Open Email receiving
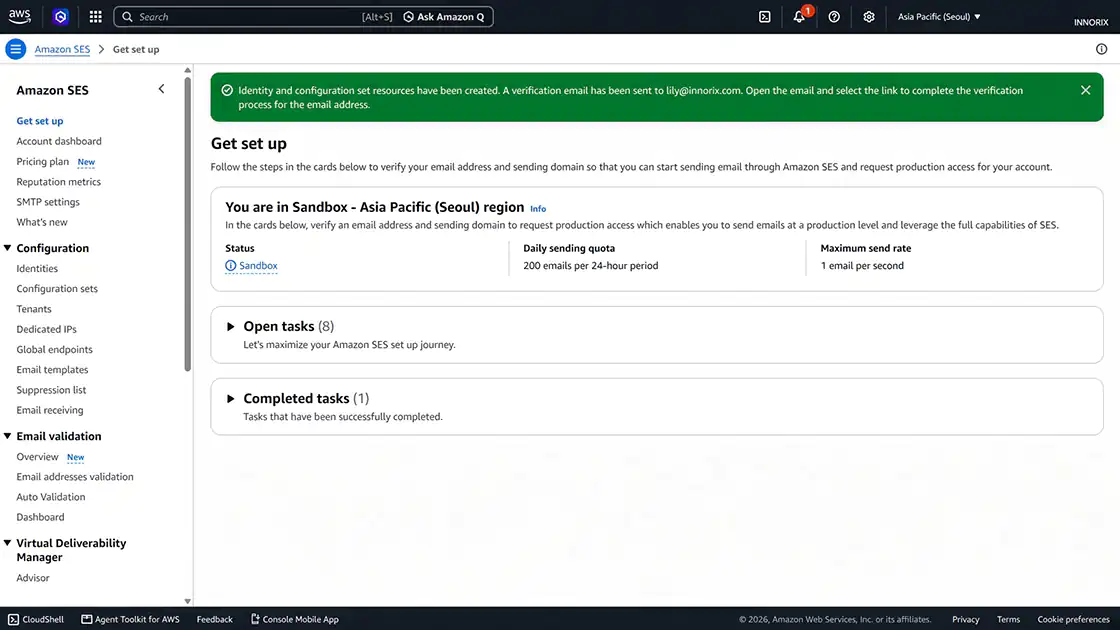This screenshot has width=1120, height=630. click(x=50, y=410)
